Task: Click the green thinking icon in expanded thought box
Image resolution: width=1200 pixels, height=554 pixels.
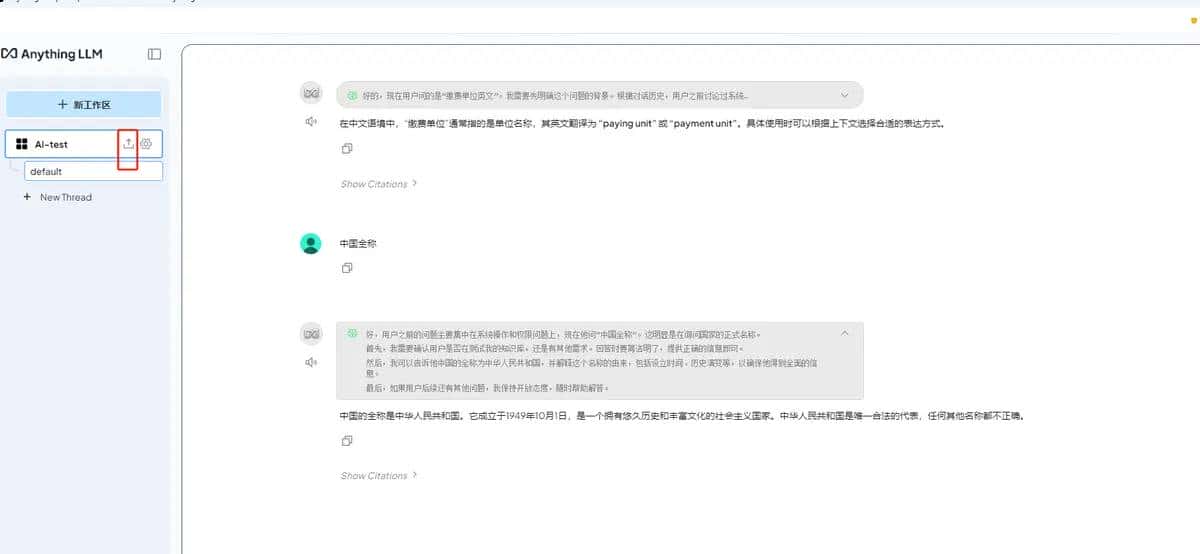Action: (x=352, y=333)
